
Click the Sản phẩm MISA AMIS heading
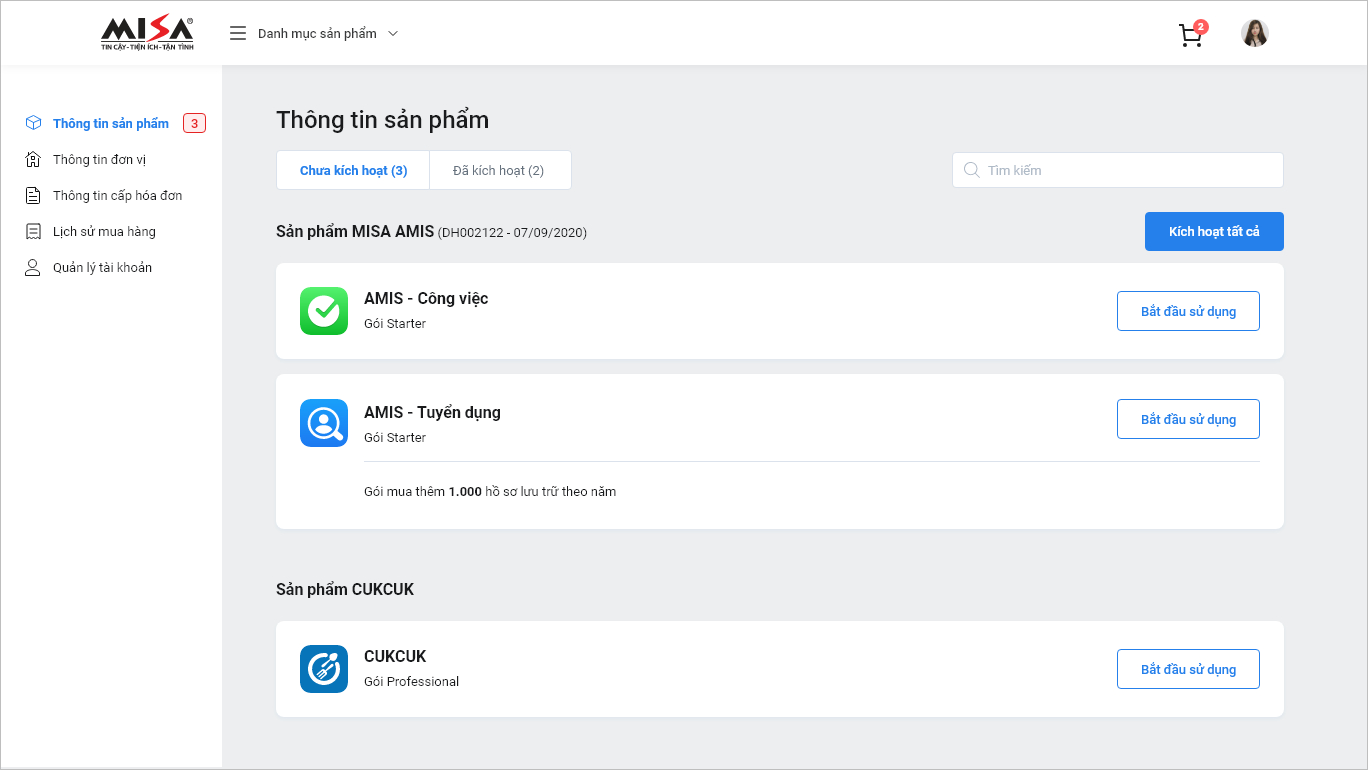(x=355, y=231)
